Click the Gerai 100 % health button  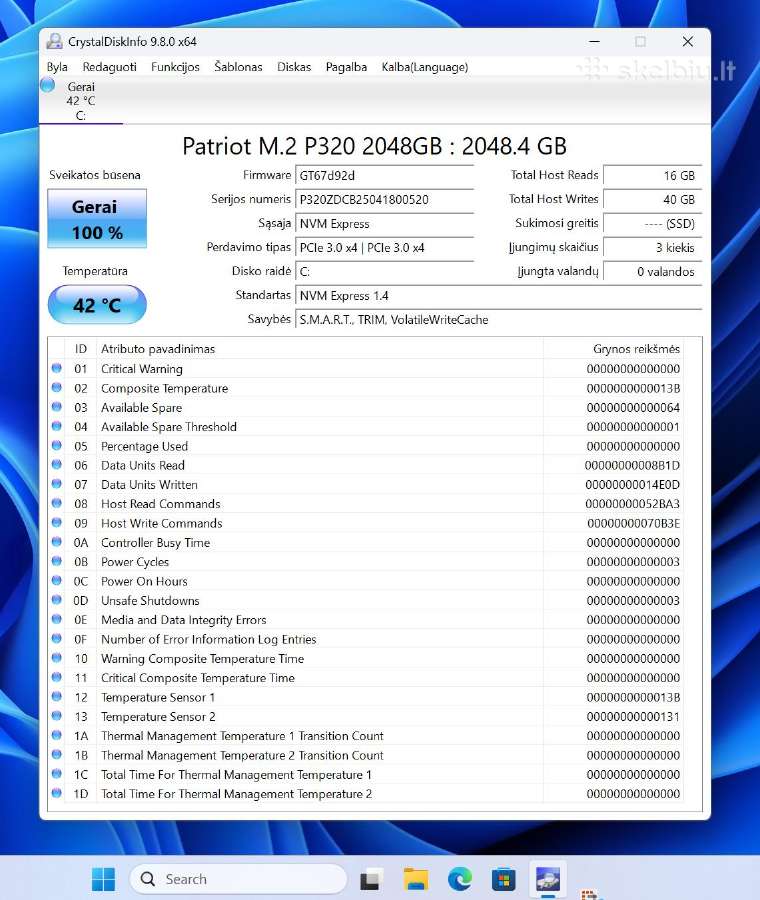[x=97, y=219]
